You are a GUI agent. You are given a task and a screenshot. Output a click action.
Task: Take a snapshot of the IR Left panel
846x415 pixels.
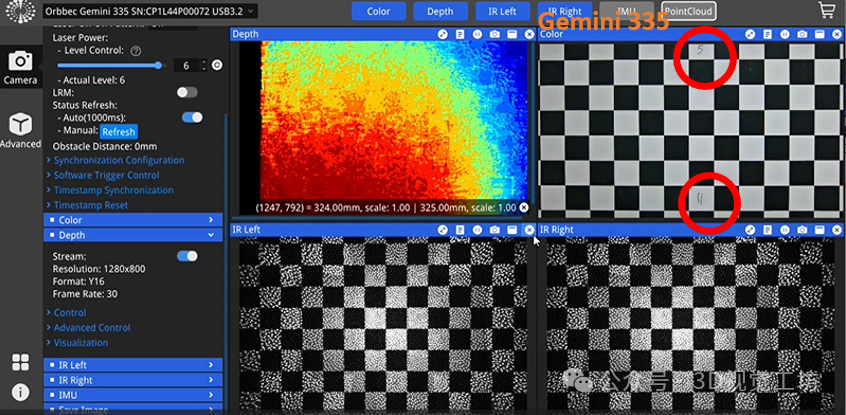click(x=494, y=230)
